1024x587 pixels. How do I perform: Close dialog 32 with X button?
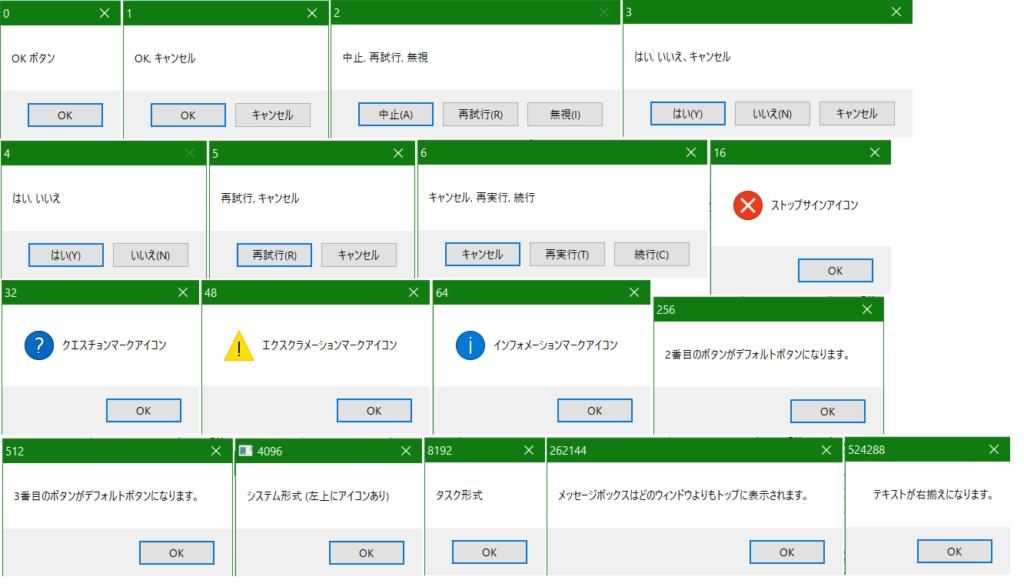tap(183, 293)
